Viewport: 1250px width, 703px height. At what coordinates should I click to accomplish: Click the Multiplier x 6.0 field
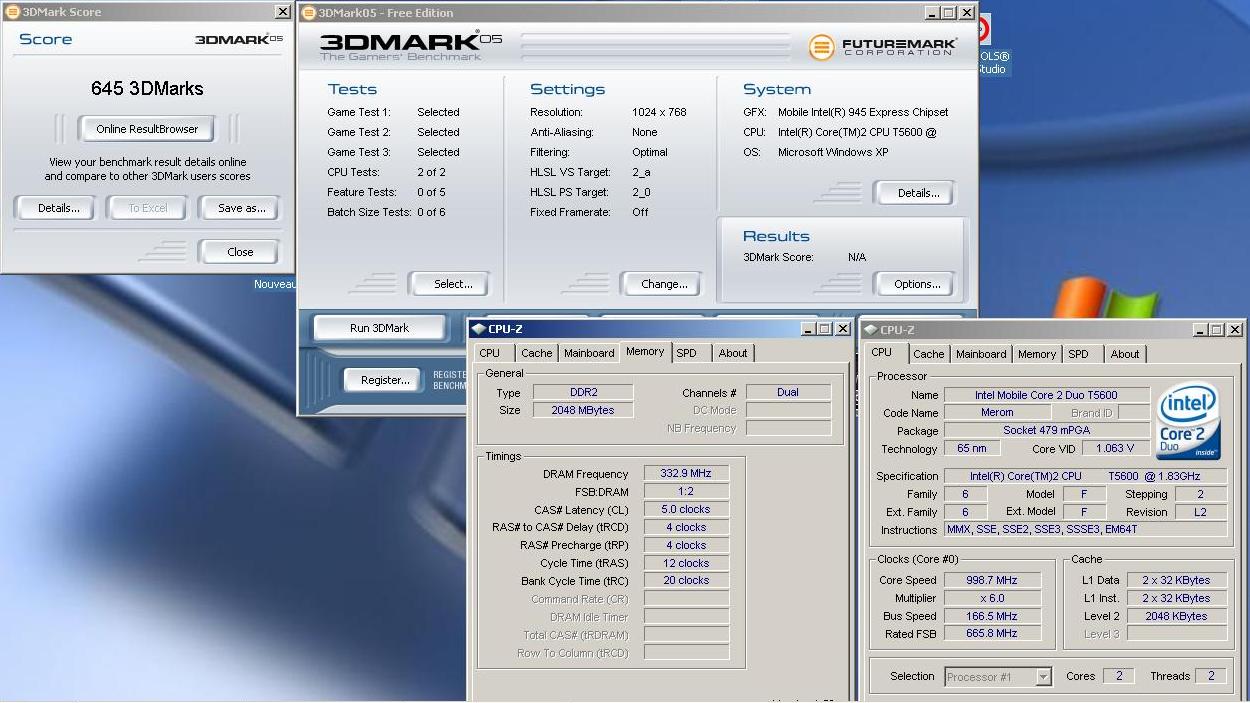click(x=992, y=598)
